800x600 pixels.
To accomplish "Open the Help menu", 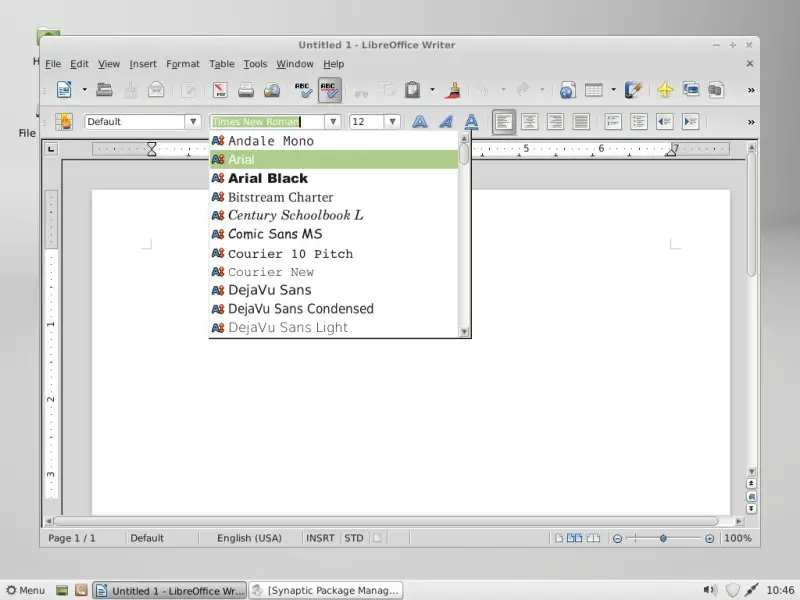I will pos(334,64).
